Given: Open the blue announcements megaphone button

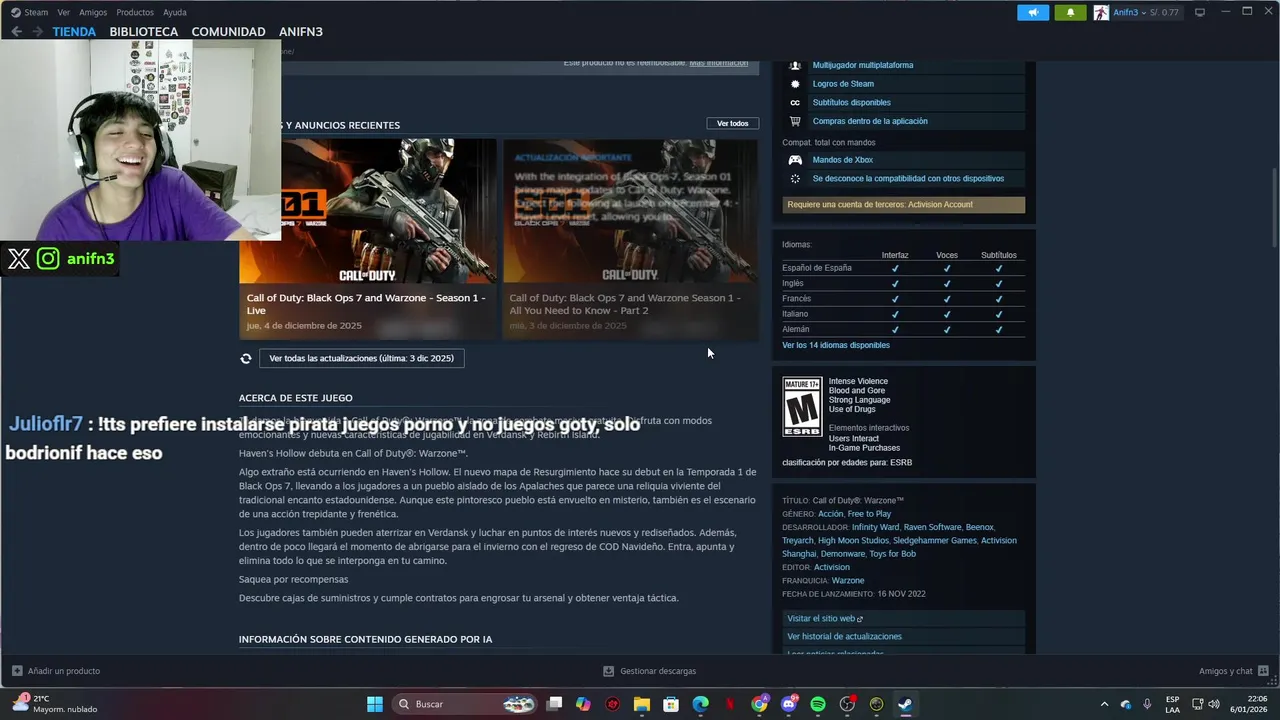Looking at the screenshot, I should coord(1033,12).
